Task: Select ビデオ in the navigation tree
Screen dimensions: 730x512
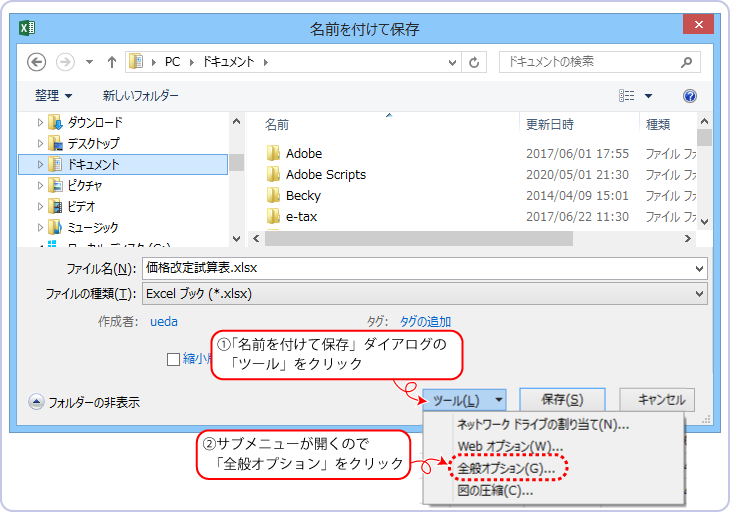Action: 81,207
